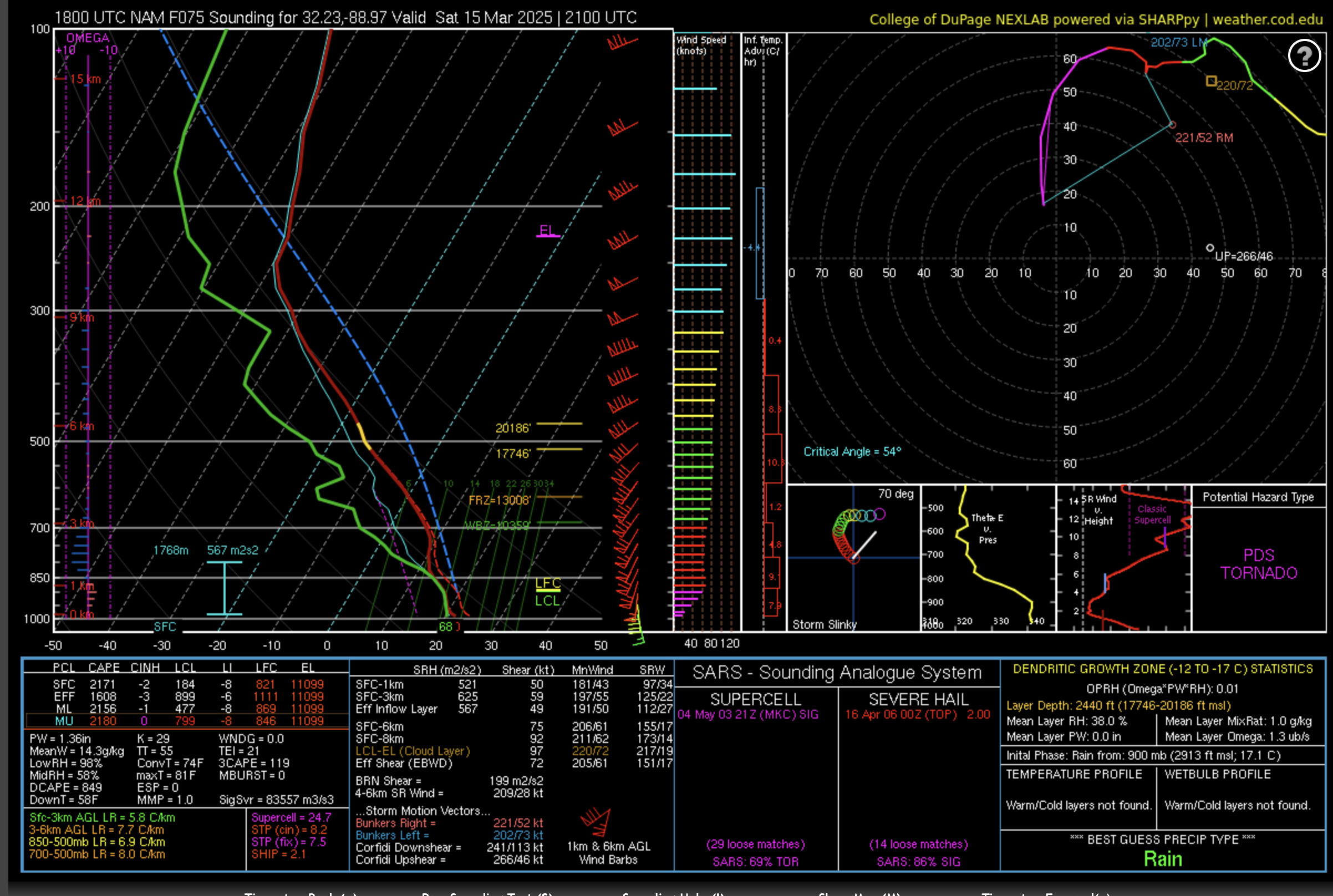Select analog '04 May 03 21Z (MKC) SIG'

tap(748, 714)
